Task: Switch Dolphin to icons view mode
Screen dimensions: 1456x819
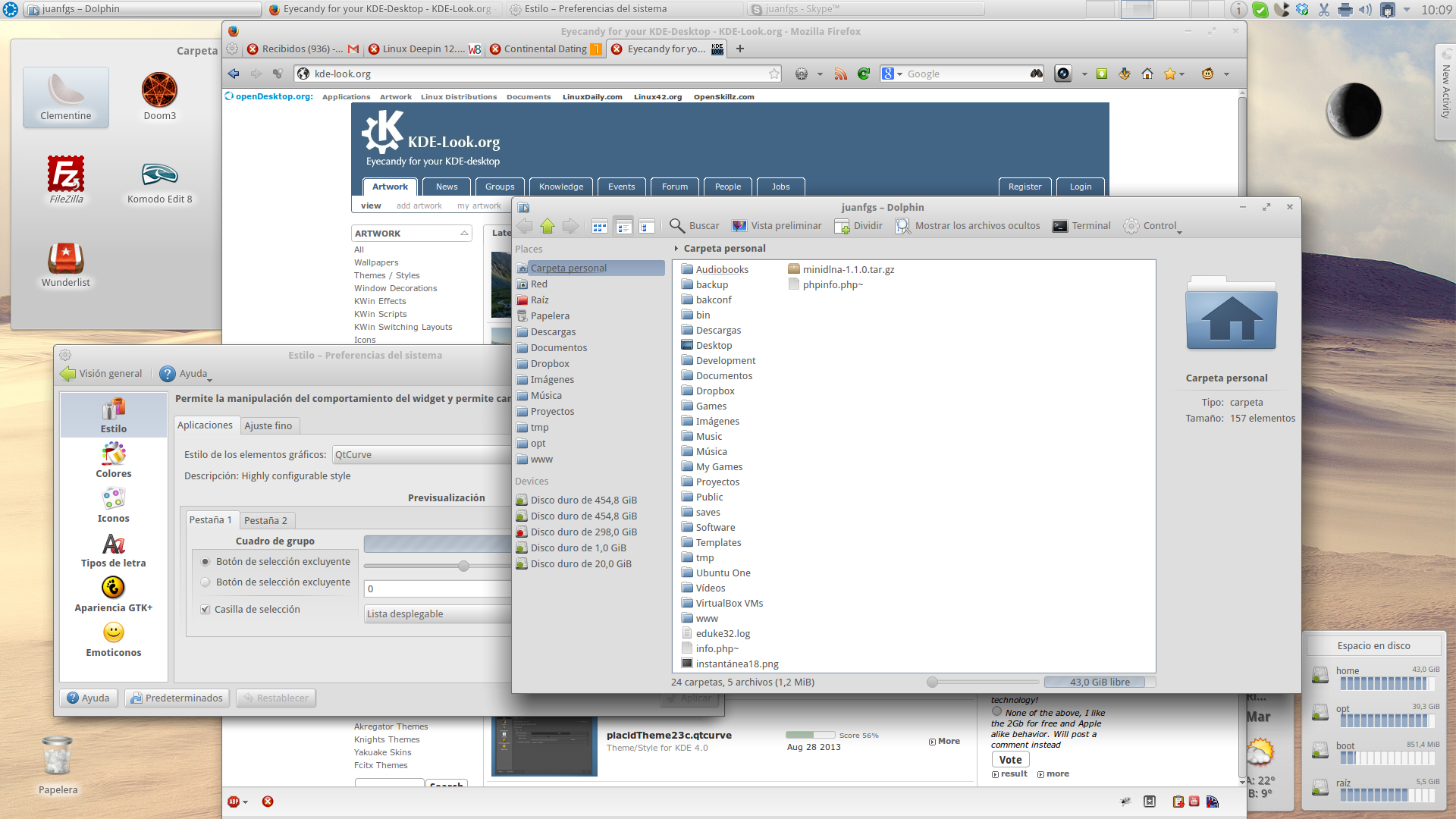Action: (x=600, y=226)
